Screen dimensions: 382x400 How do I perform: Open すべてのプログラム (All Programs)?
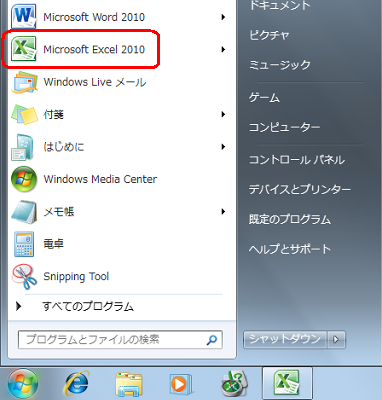coord(88,306)
